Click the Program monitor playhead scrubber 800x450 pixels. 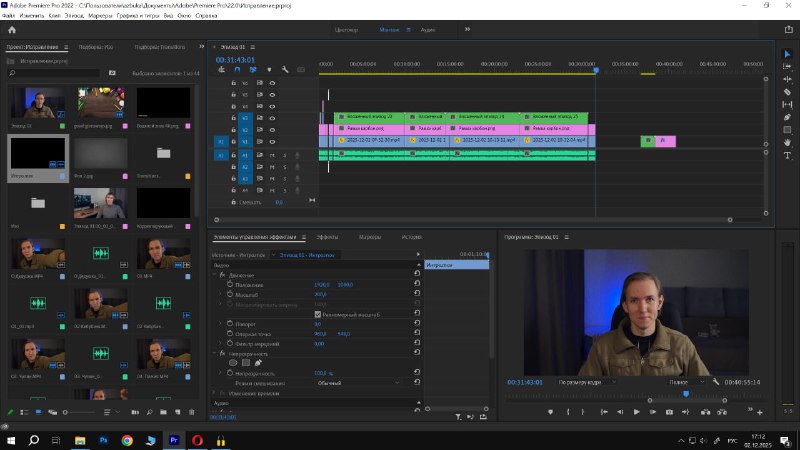point(685,394)
